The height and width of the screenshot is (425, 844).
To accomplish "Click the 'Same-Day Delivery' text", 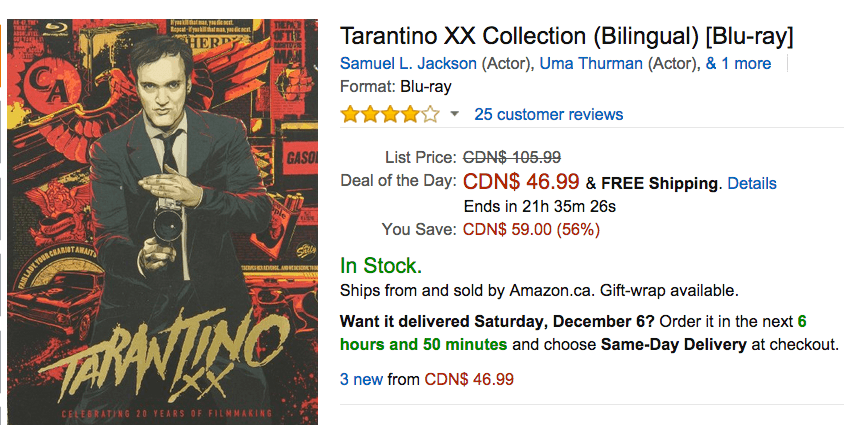I will pos(673,344).
